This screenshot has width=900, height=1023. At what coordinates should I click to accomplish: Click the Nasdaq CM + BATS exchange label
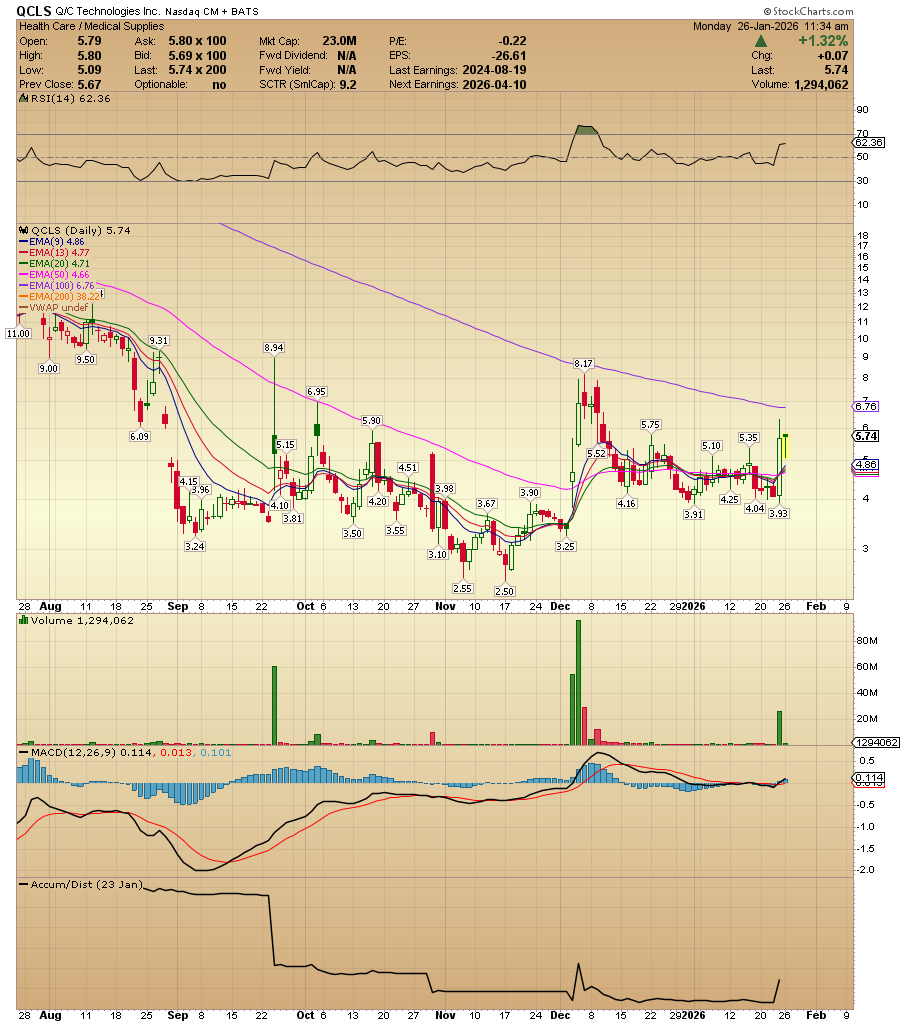coord(211,11)
